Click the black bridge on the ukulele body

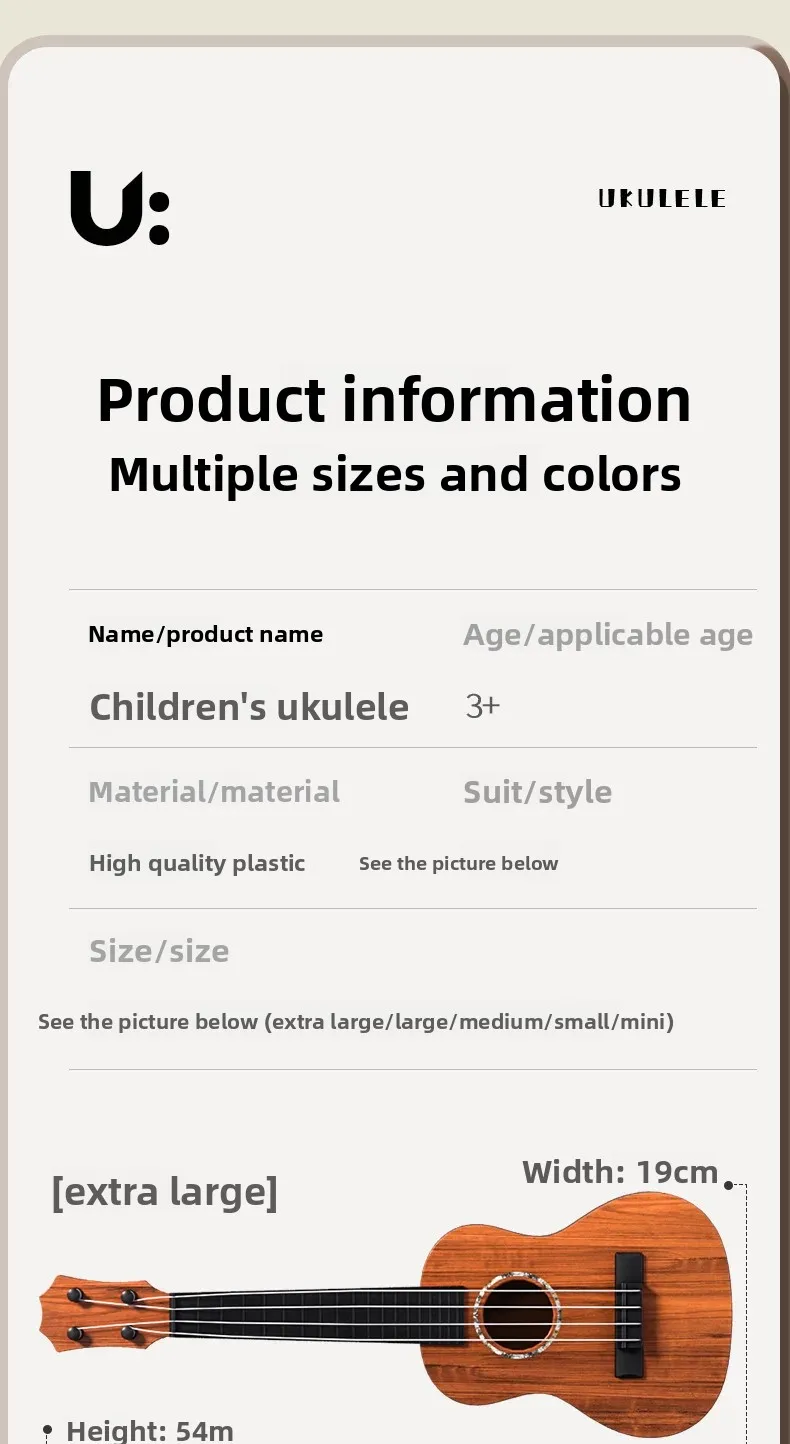pyautogui.click(x=629, y=1309)
